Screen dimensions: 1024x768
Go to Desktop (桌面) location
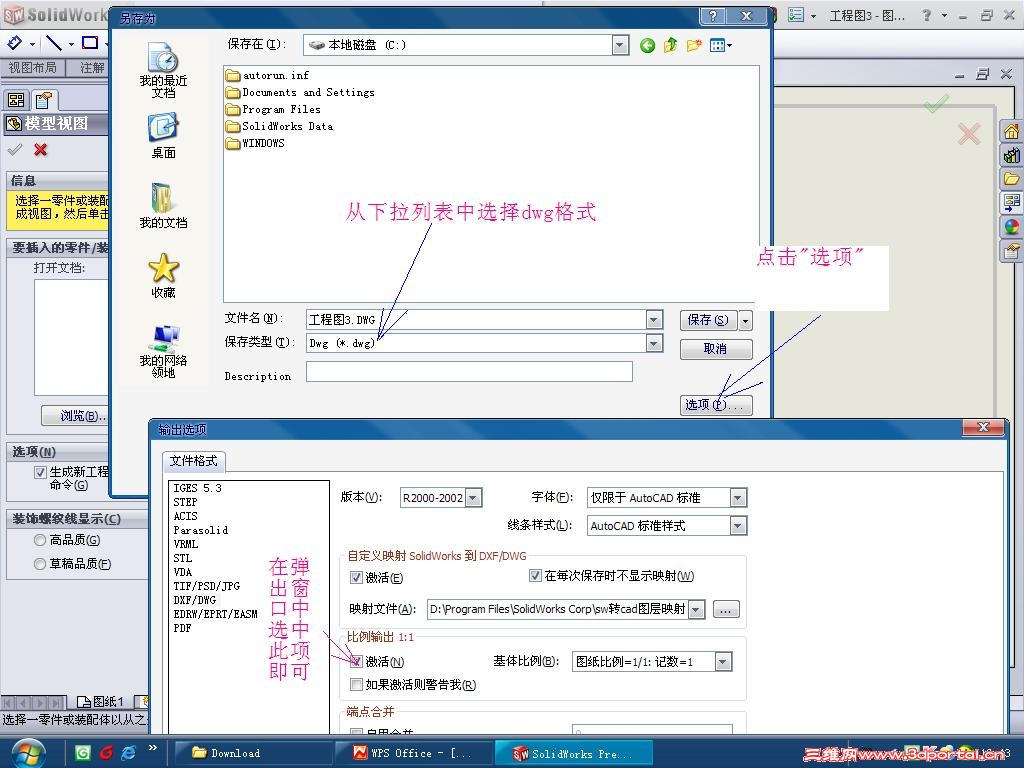pos(163,135)
